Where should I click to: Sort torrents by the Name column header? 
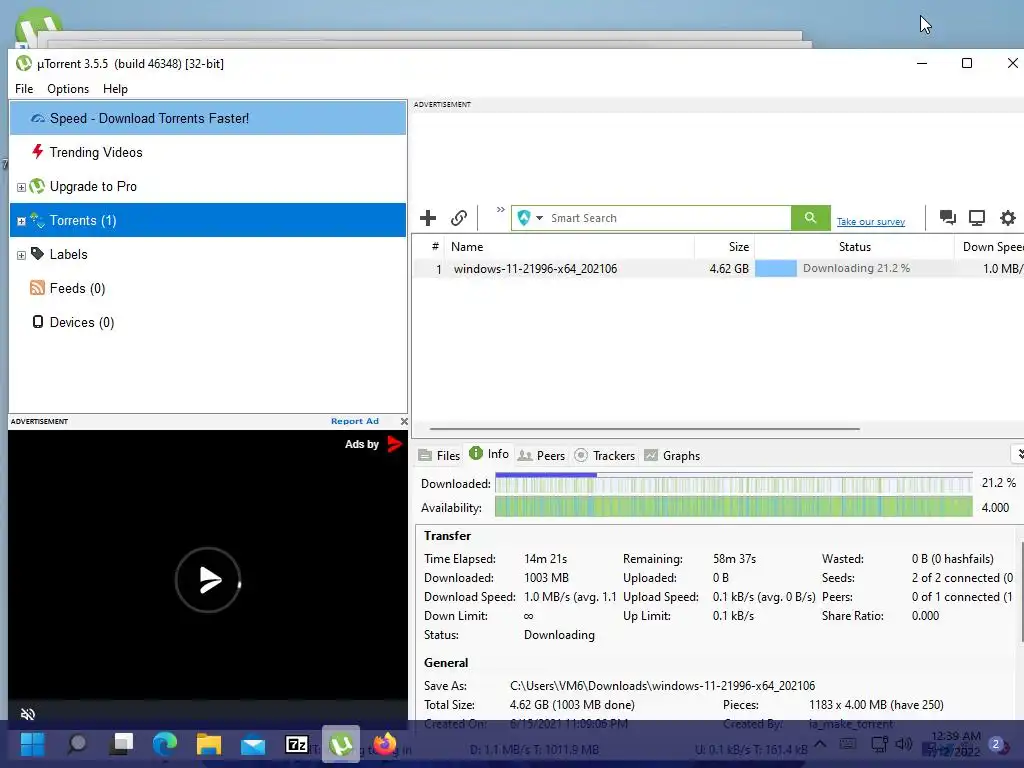569,247
